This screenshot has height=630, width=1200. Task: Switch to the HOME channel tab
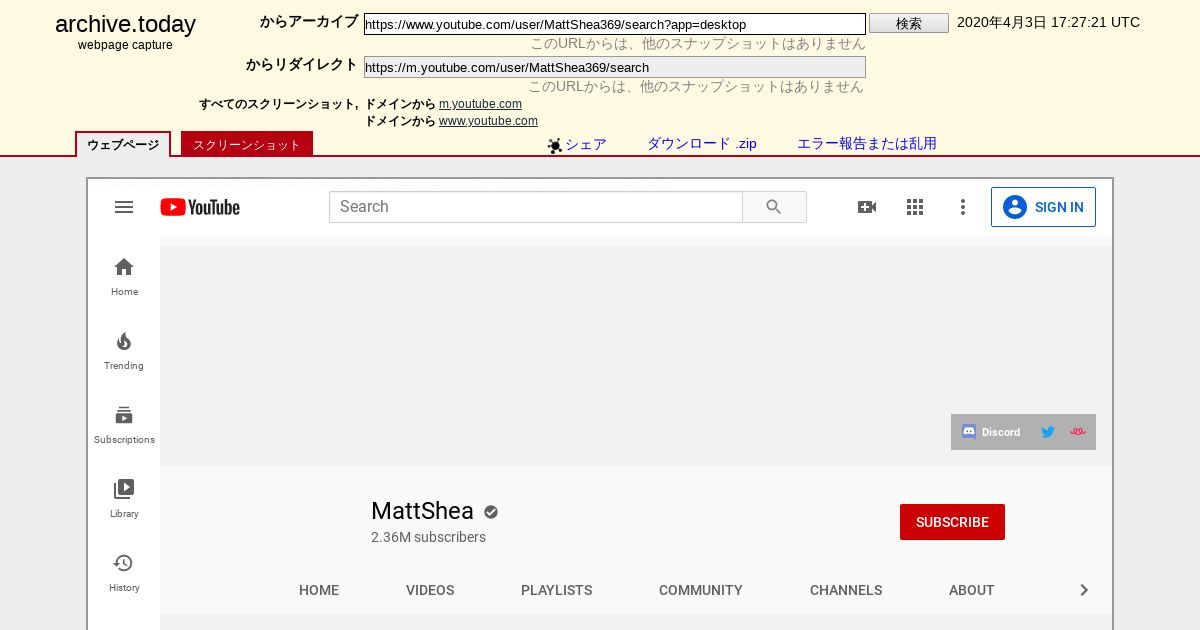319,590
